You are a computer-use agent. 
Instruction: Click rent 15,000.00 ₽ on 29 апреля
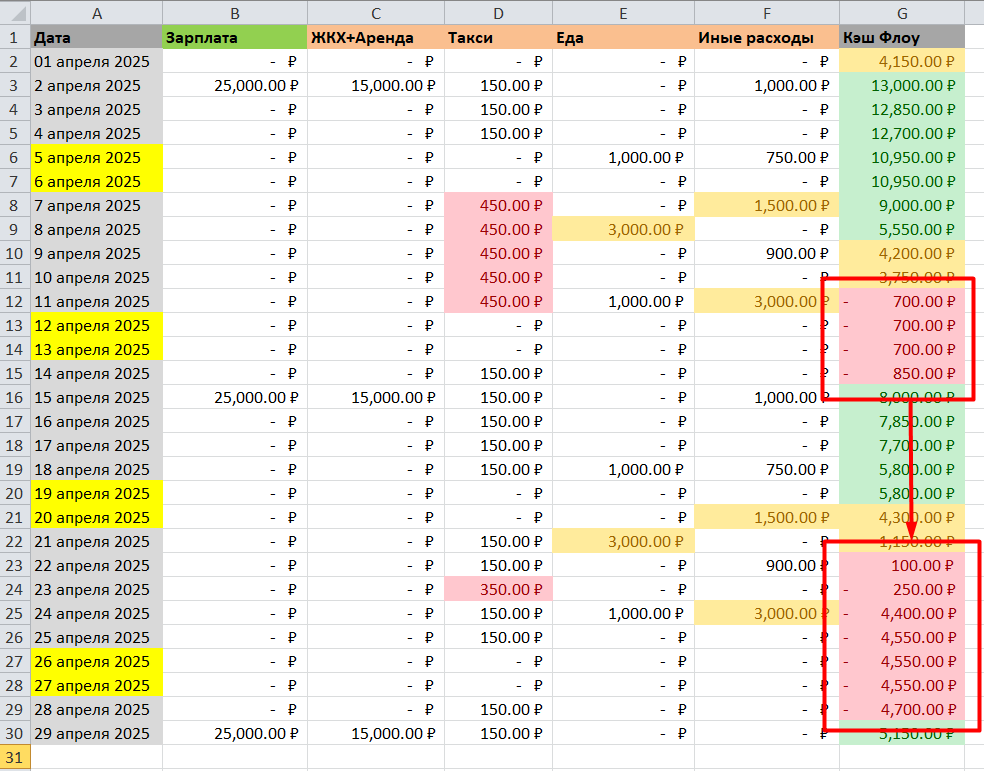[376, 734]
